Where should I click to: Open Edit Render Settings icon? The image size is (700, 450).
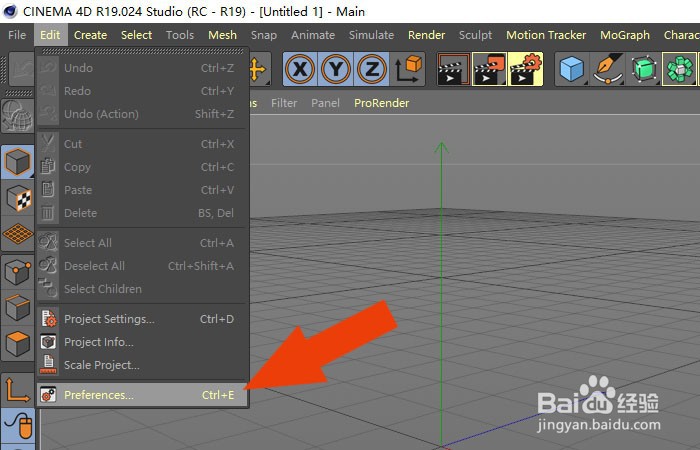(x=525, y=69)
